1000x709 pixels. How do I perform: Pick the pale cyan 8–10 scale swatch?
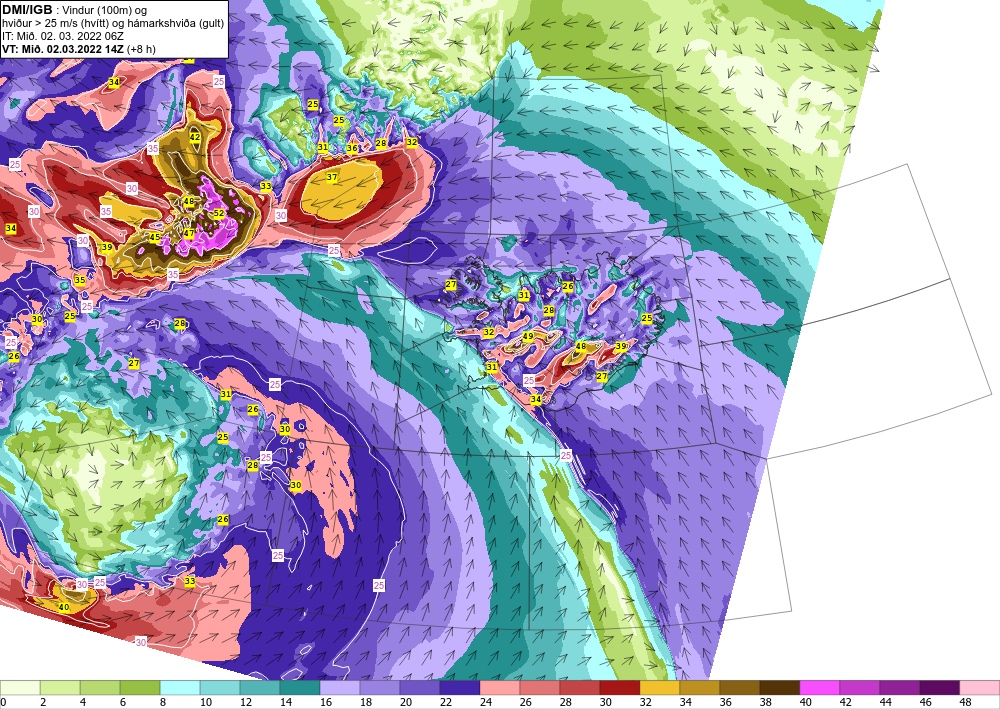(180, 687)
